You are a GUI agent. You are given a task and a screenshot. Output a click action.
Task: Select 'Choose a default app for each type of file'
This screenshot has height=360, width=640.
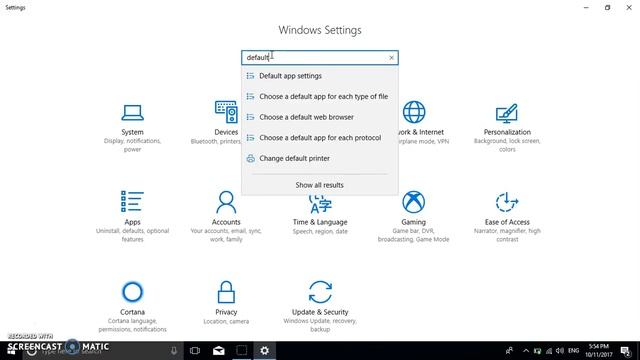[x=320, y=96]
